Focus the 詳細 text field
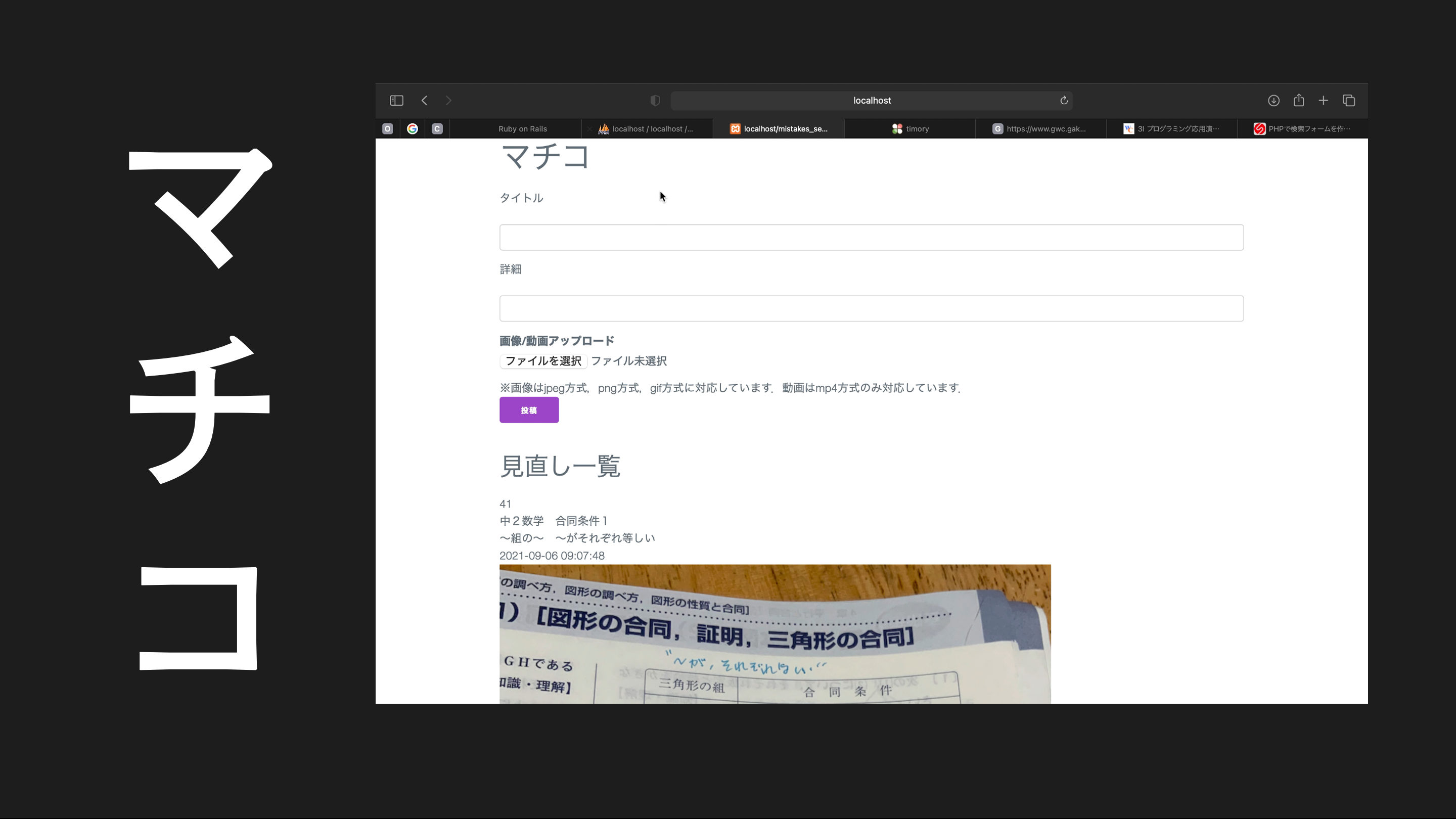This screenshot has width=1456, height=819. [871, 308]
